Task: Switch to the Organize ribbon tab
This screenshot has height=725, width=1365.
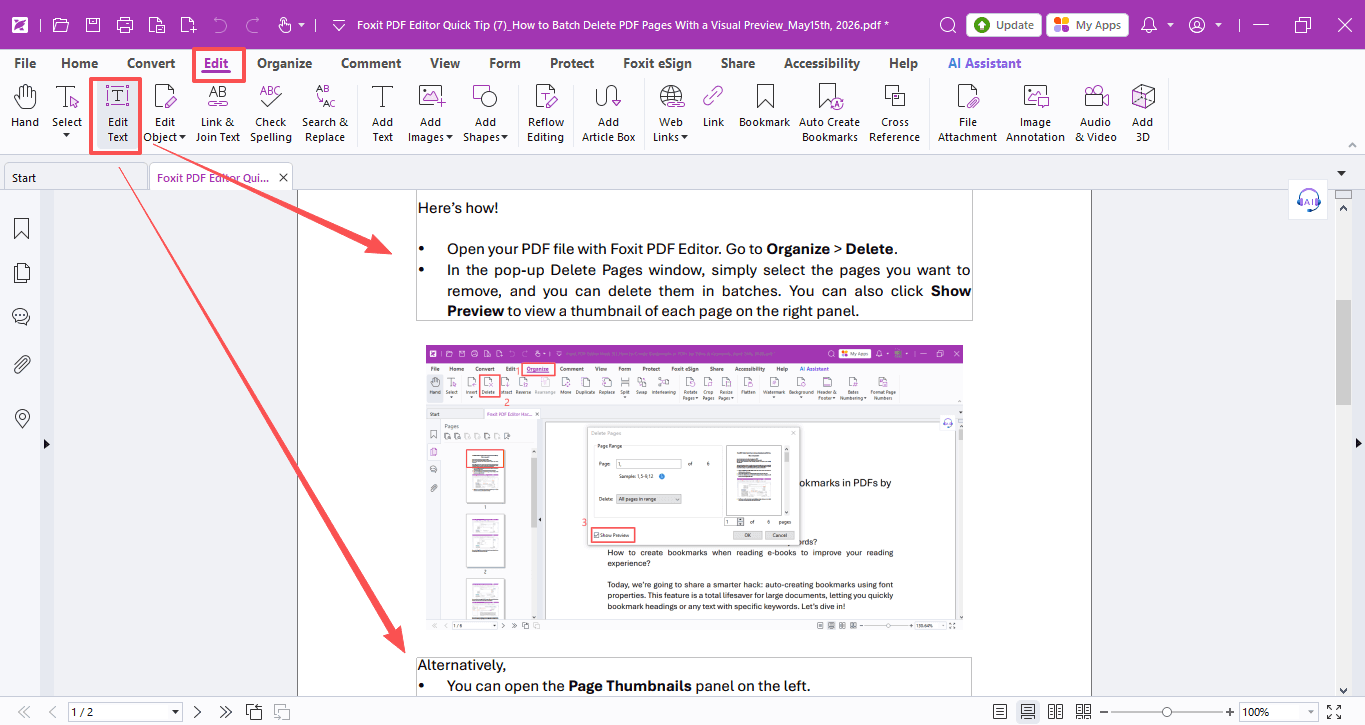Action: (284, 63)
